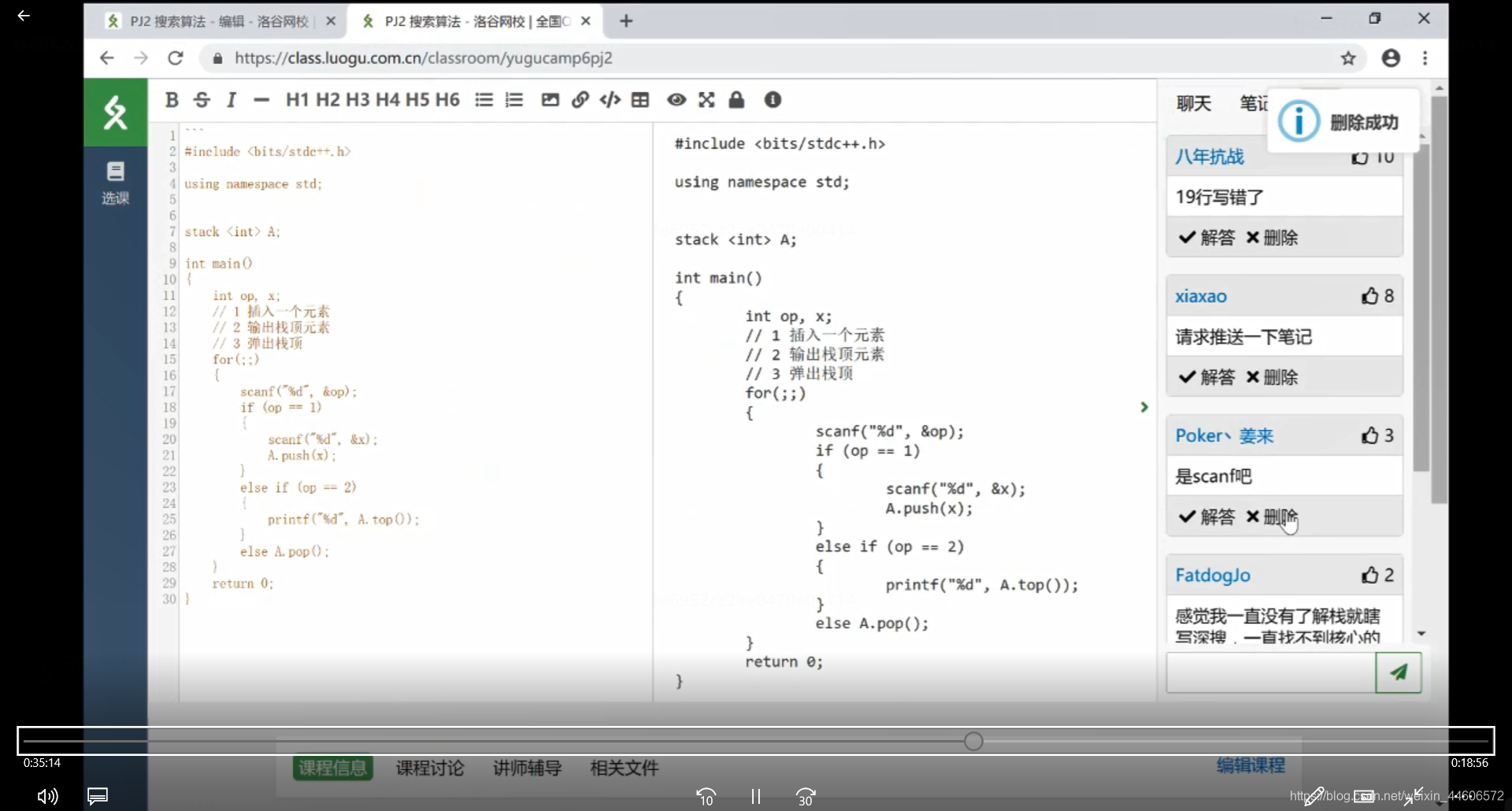Click the chat message input field
The width and height of the screenshot is (1512, 811).
tap(1271, 672)
